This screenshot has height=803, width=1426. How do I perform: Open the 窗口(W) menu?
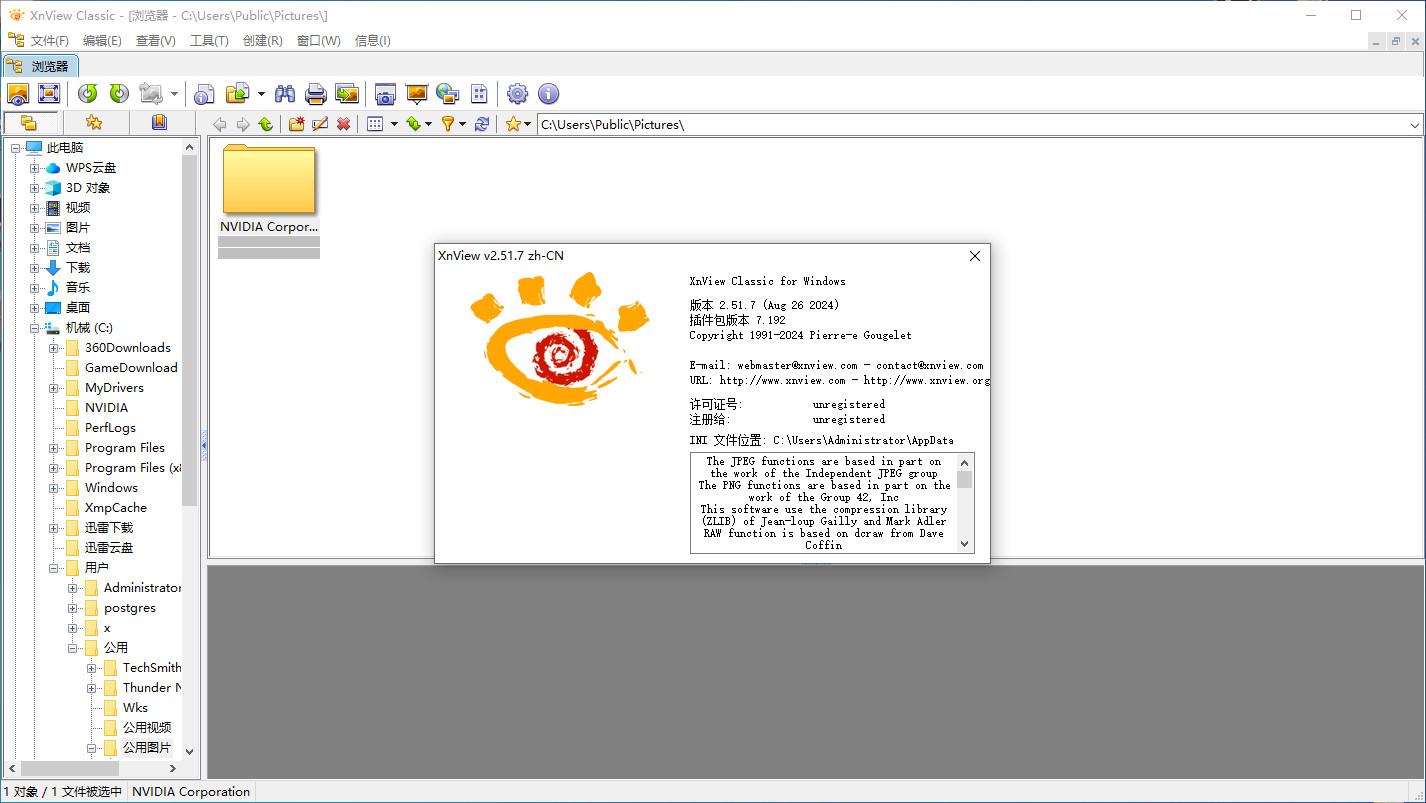coord(318,40)
